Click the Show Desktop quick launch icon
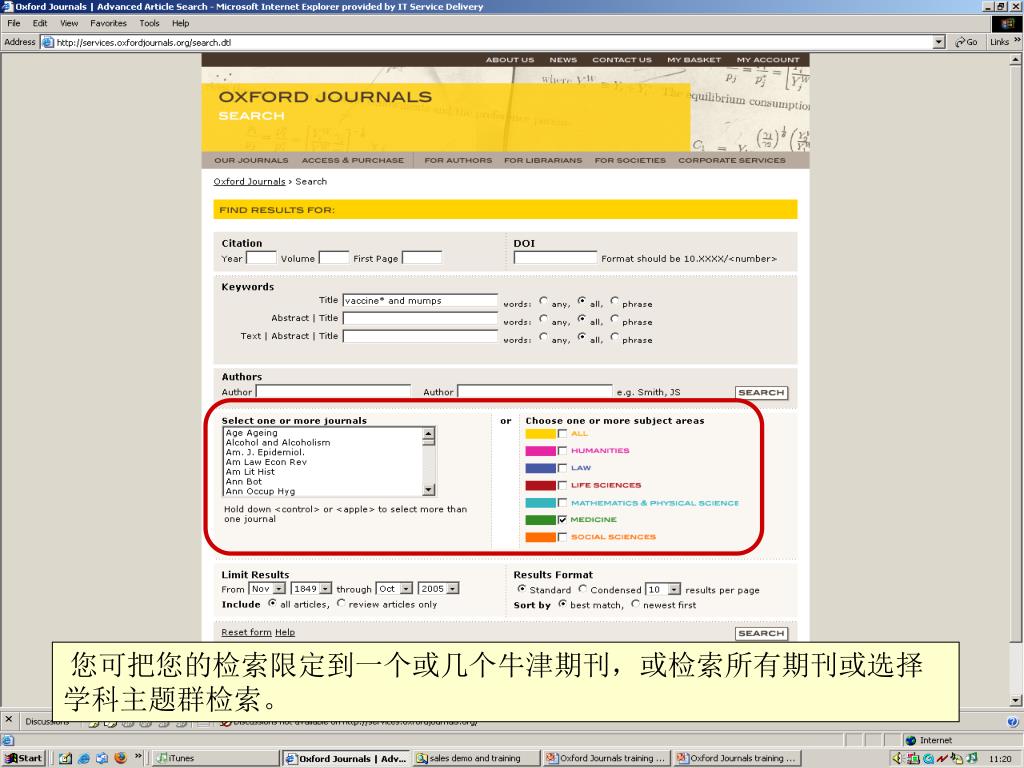The image size is (1024, 768). coord(65,758)
